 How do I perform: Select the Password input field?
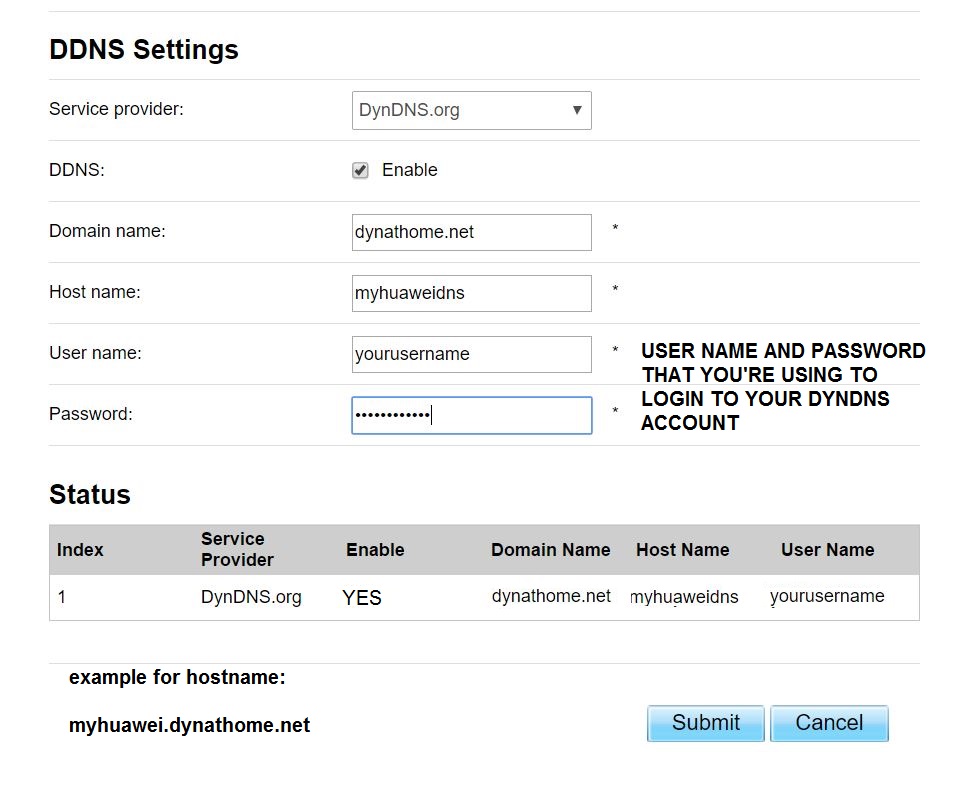coord(471,415)
